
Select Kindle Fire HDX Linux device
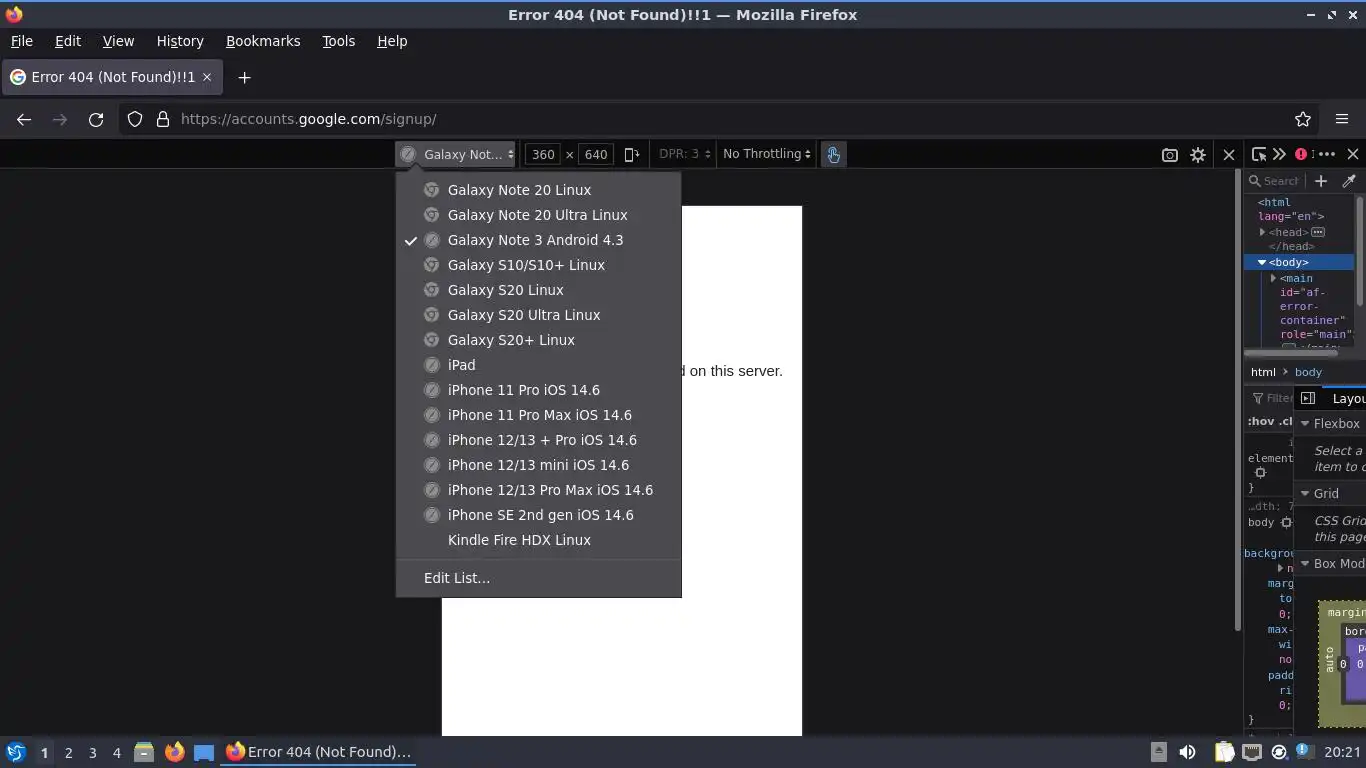(x=538, y=540)
